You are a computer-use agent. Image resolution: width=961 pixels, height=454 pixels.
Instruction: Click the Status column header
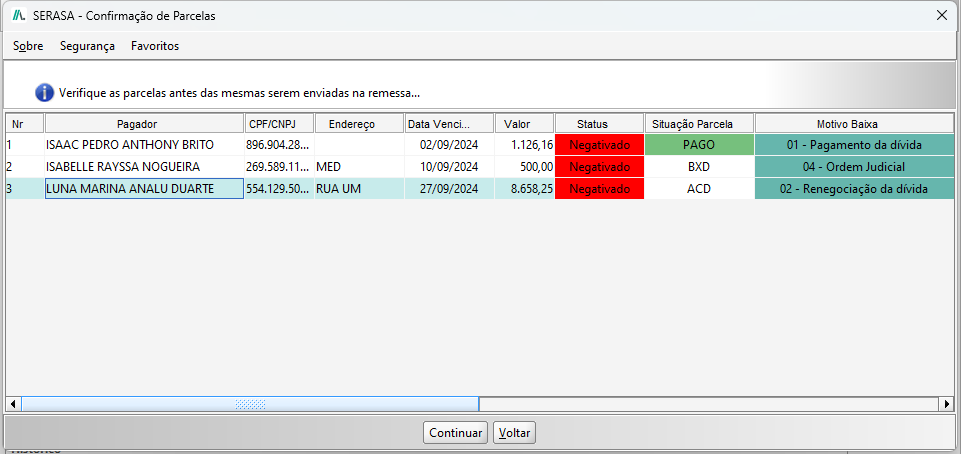pyautogui.click(x=599, y=124)
